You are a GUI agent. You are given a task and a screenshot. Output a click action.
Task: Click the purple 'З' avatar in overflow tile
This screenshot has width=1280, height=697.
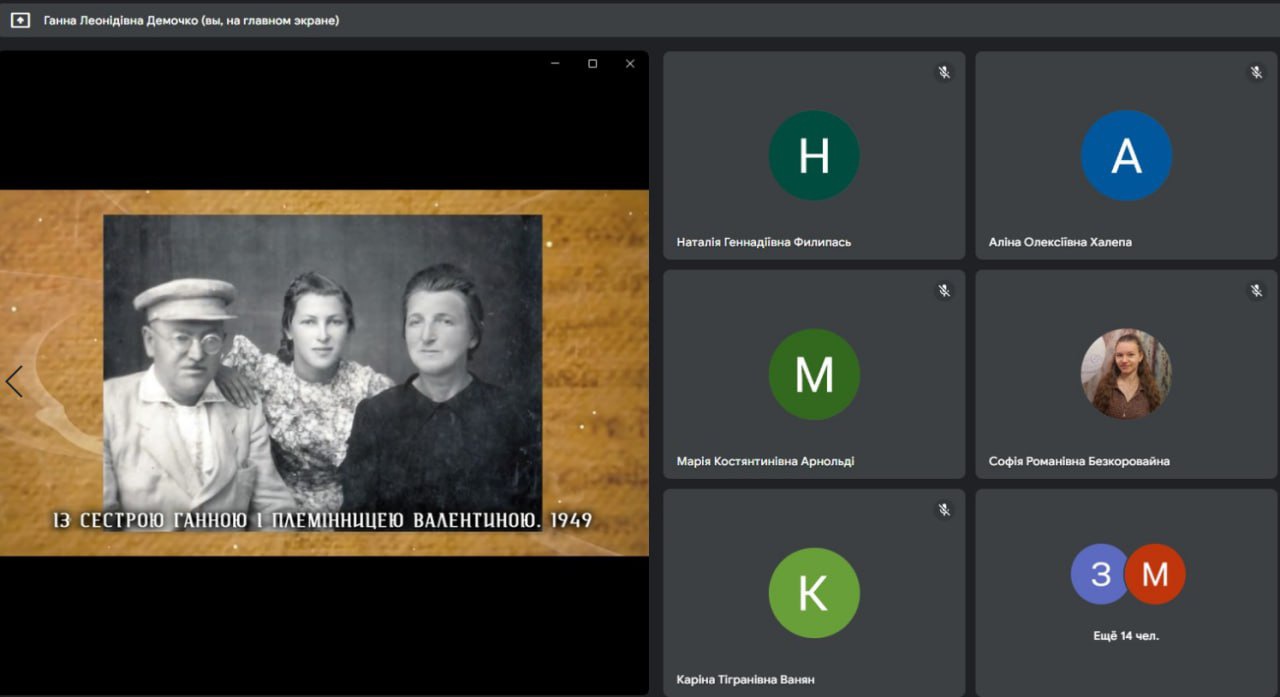[x=1099, y=574]
